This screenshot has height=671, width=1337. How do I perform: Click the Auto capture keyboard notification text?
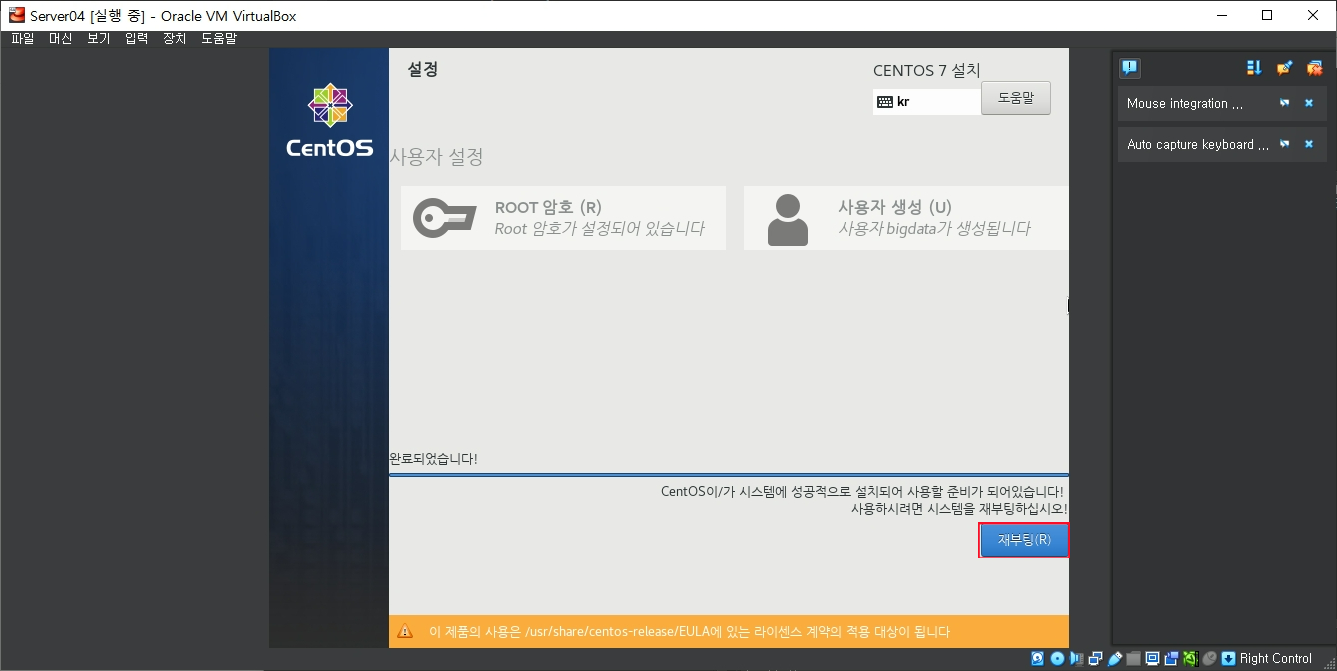click(x=1198, y=144)
